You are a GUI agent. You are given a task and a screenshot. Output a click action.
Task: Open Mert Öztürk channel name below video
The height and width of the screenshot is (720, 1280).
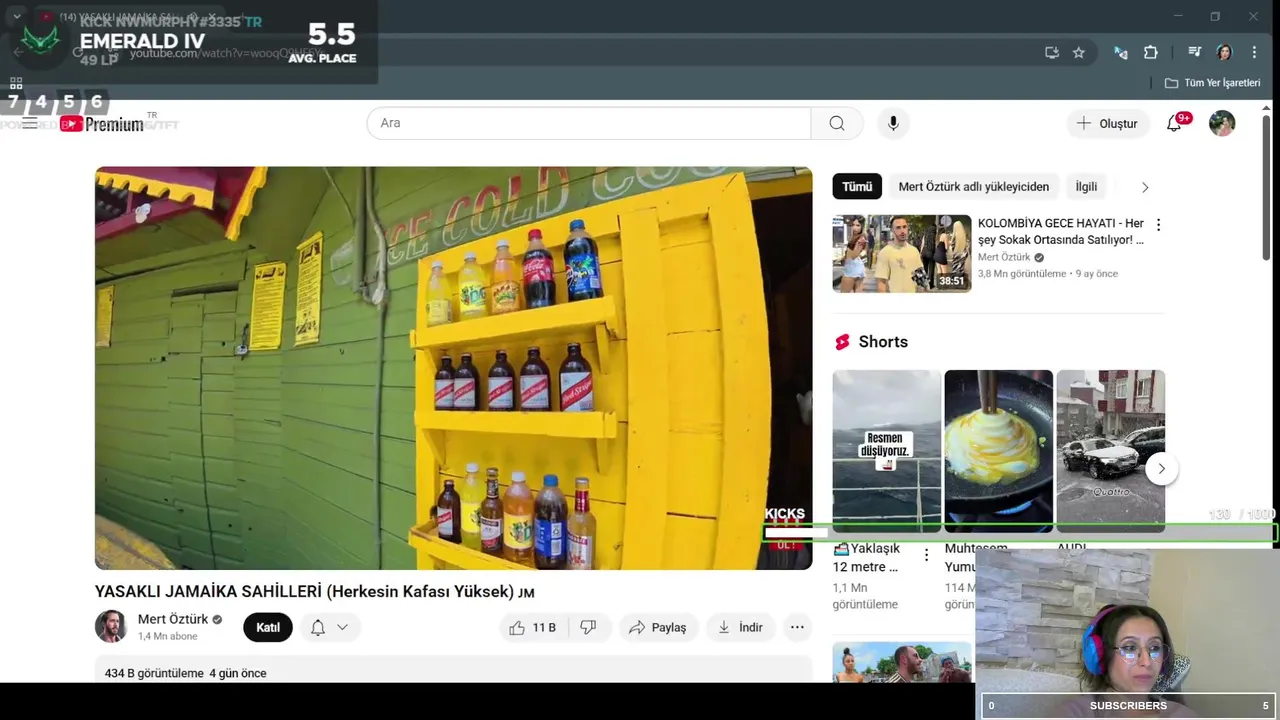coord(173,619)
